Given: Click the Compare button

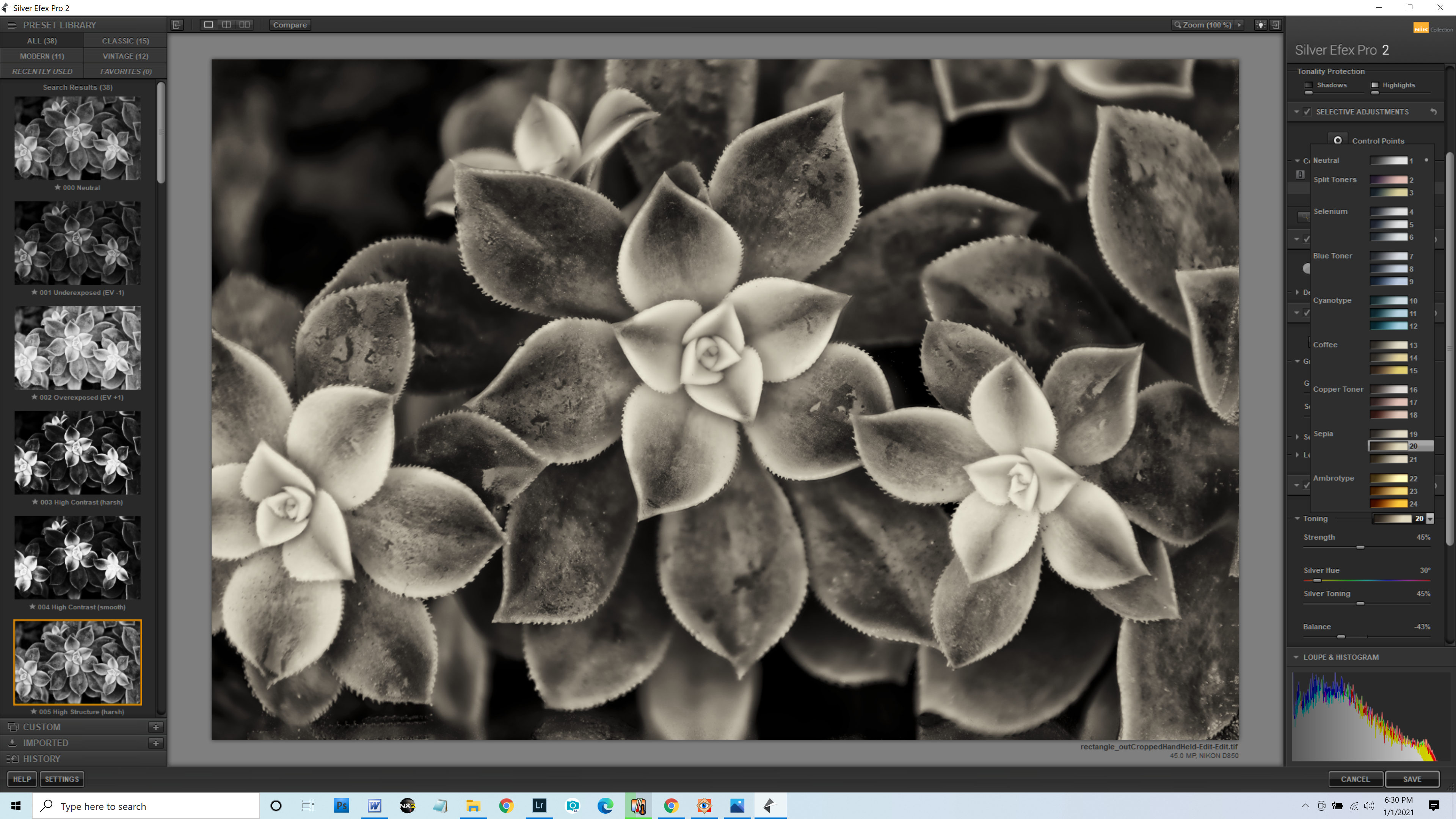Looking at the screenshot, I should click(x=290, y=25).
